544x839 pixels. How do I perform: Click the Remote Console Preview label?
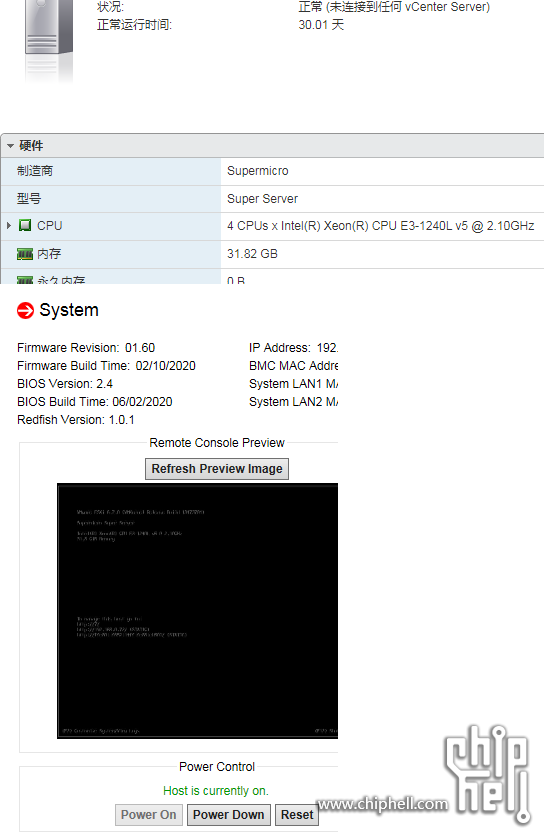click(217, 443)
